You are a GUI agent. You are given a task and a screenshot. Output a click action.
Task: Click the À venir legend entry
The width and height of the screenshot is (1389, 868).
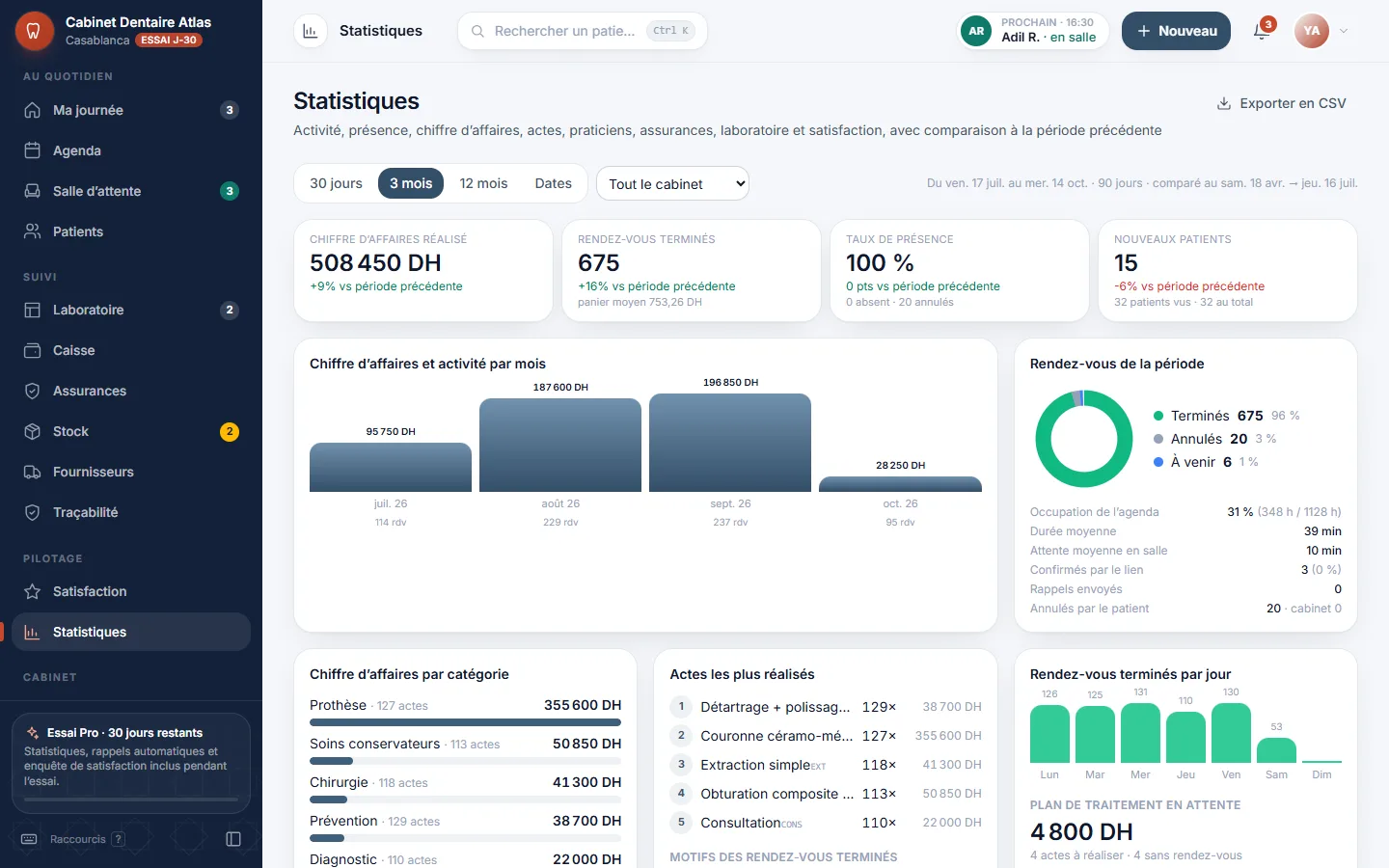tap(1206, 462)
